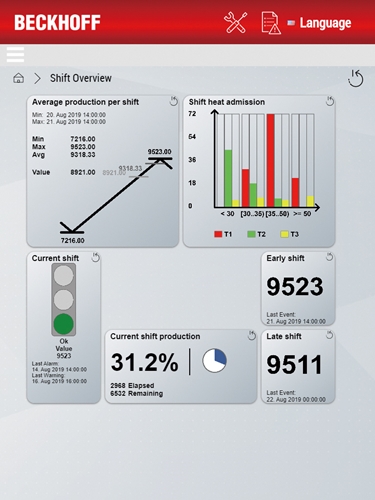This screenshot has width=375, height=500.
Task: Click the breadcrumb chevron arrow
Action: coord(37,79)
